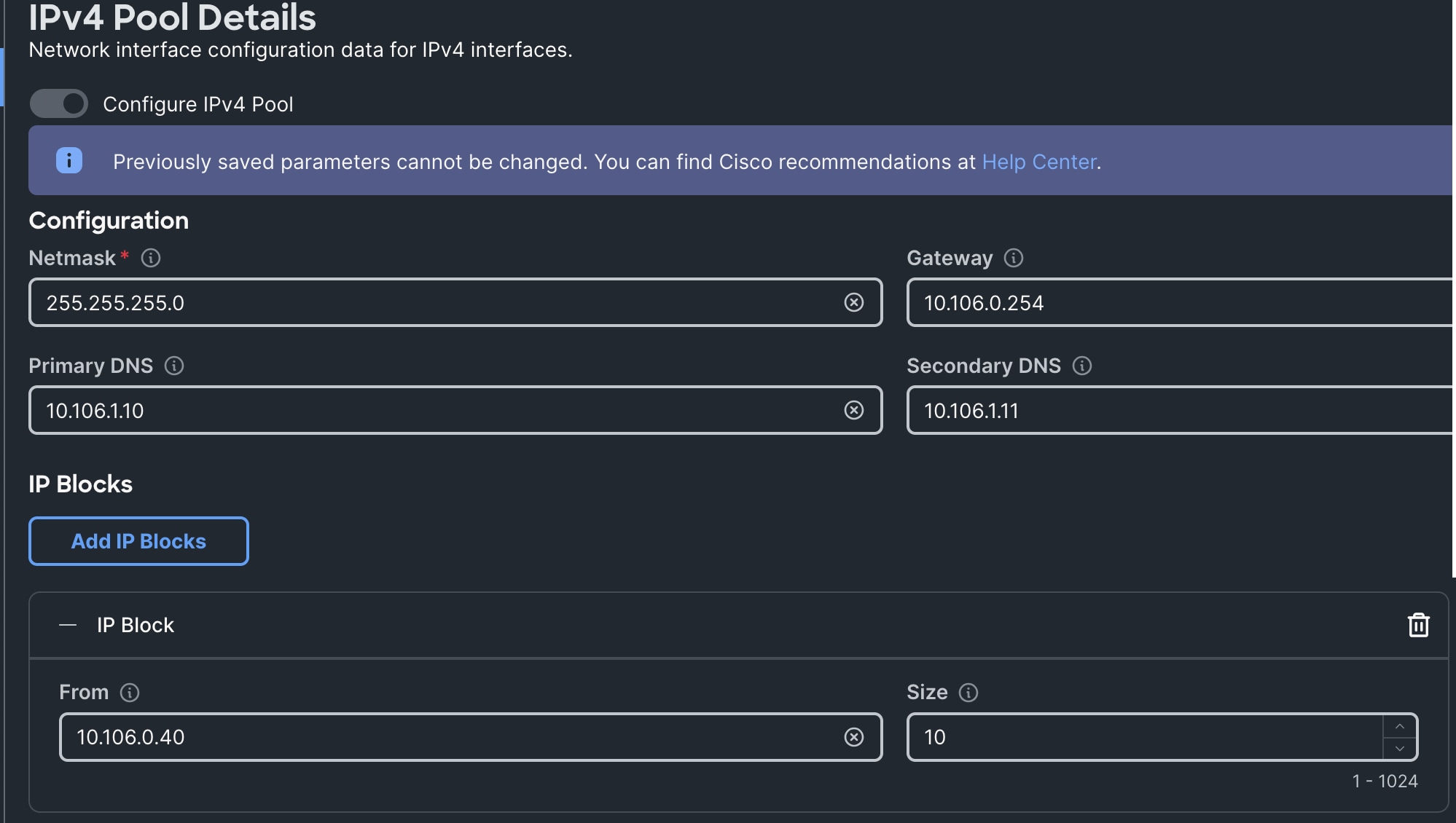Click the Secondary DNS info icon
Viewport: 1456px width, 823px height.
coord(1081,366)
